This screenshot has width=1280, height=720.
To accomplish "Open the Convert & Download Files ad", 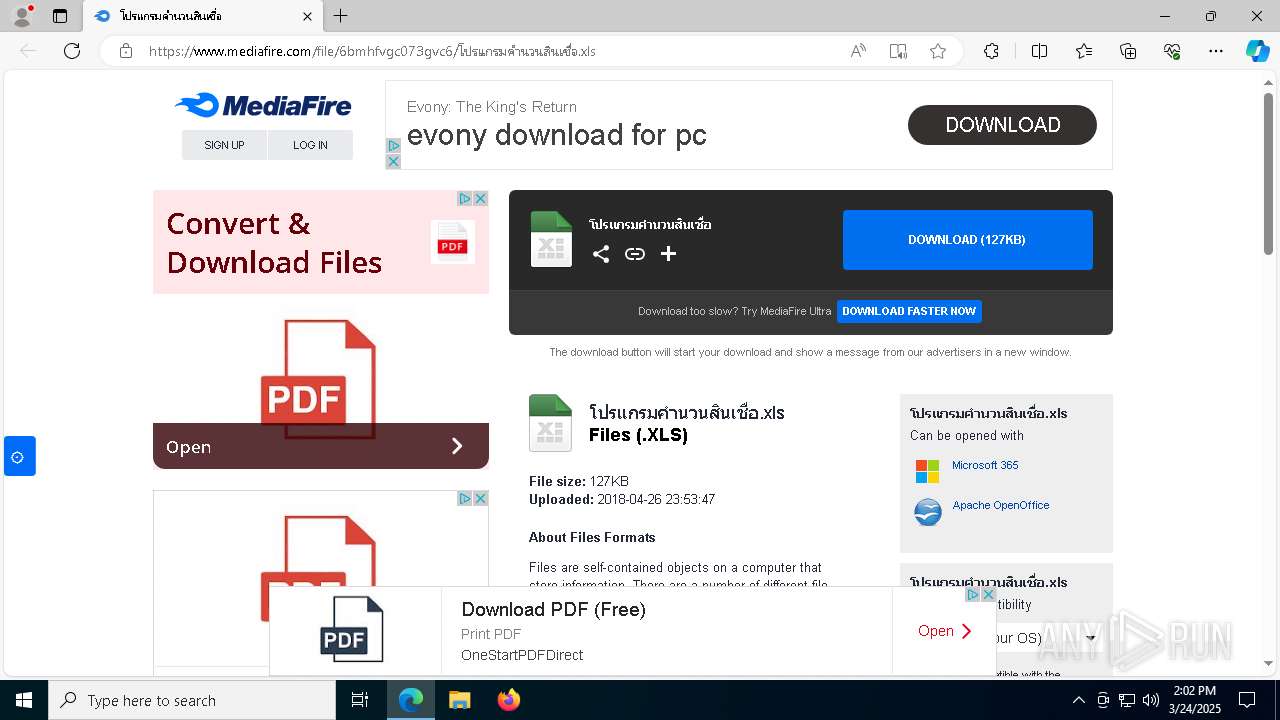I will (x=274, y=243).
